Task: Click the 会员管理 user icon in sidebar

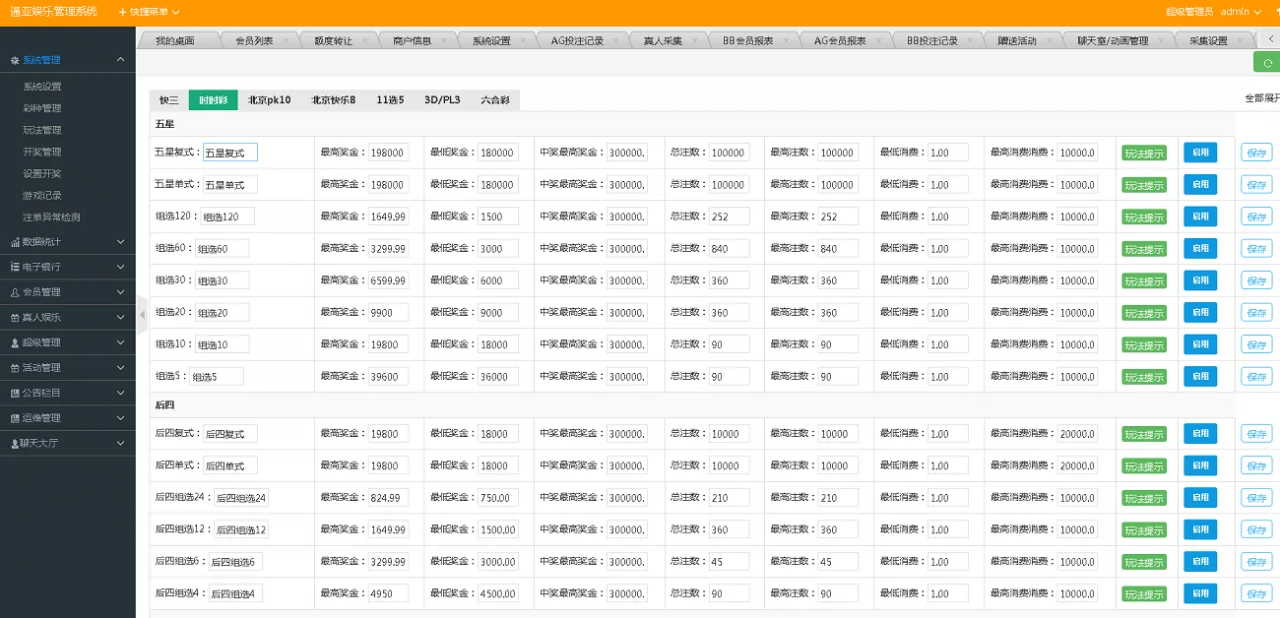Action: [15, 292]
